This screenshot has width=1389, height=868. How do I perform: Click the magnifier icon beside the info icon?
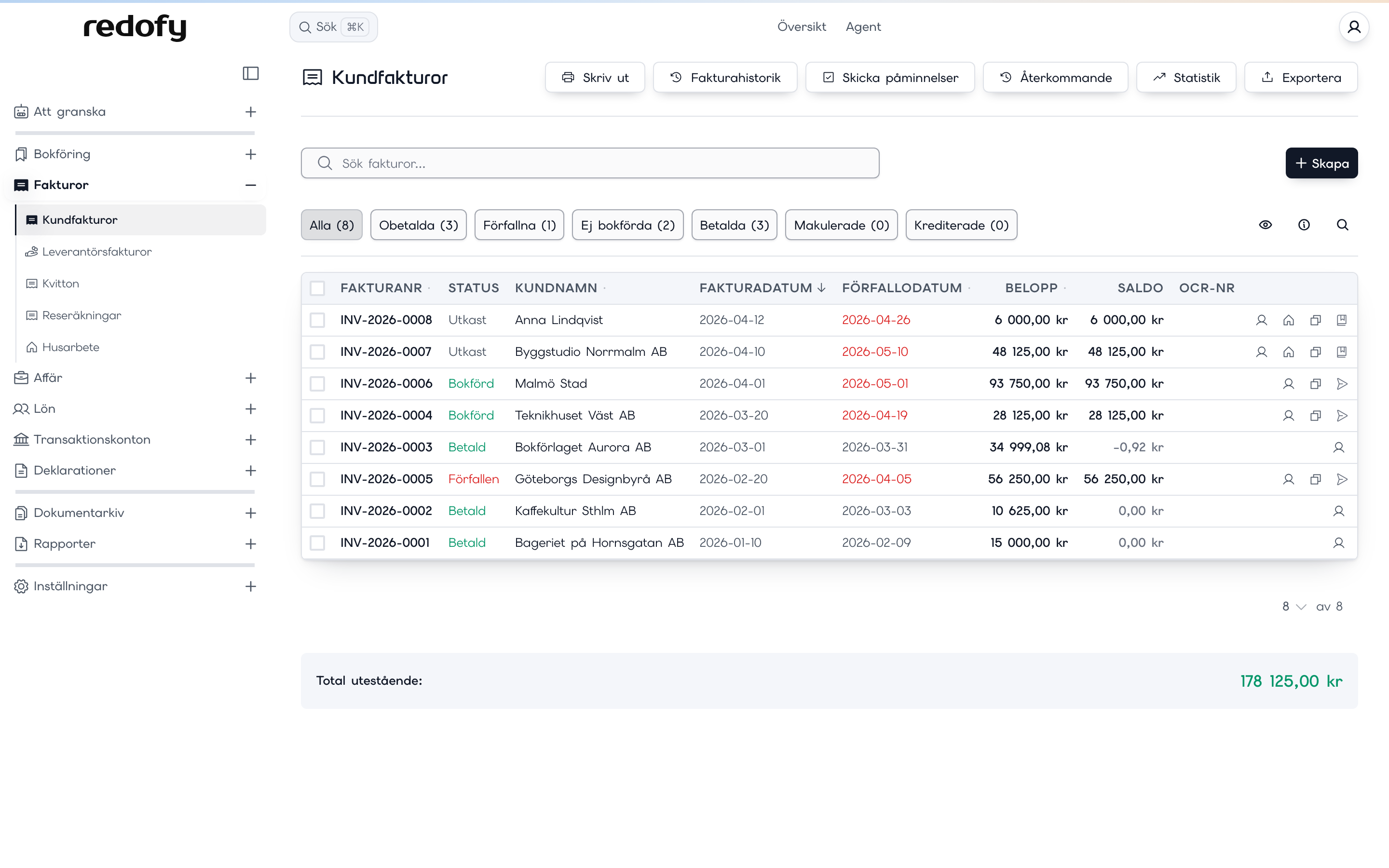pyautogui.click(x=1343, y=225)
